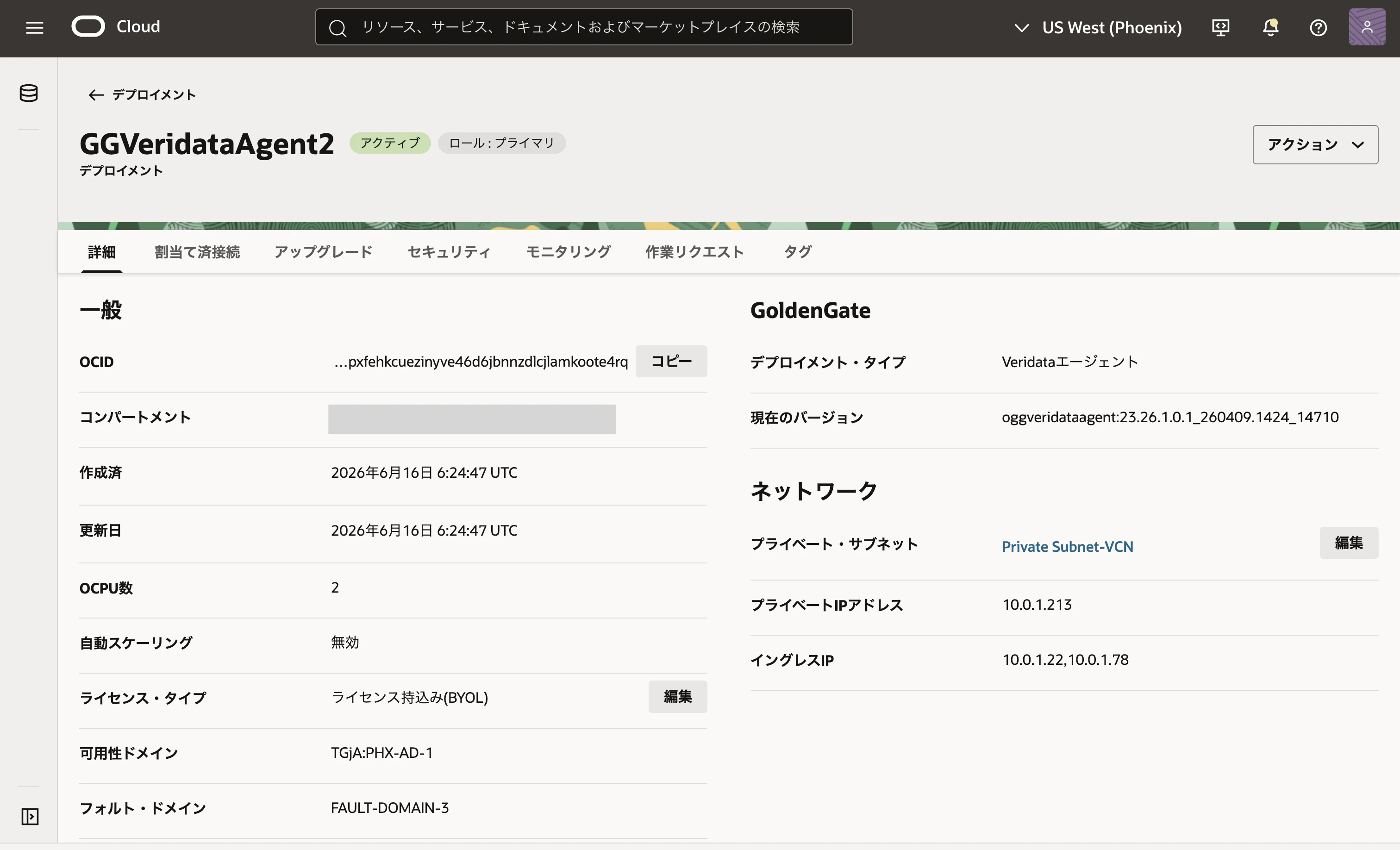Viewport: 1400px width, 850px height.
Task: Open the notifications bell
Action: click(1270, 27)
